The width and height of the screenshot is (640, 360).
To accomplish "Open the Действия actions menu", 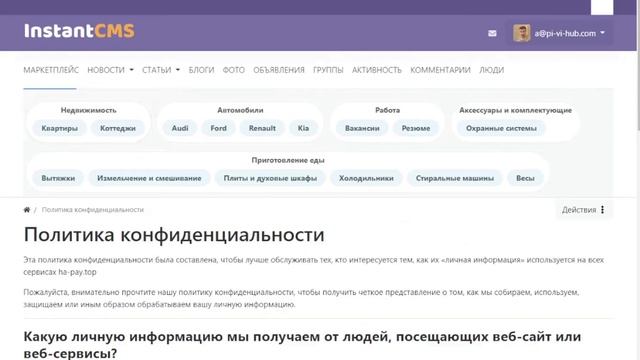I will coord(583,210).
